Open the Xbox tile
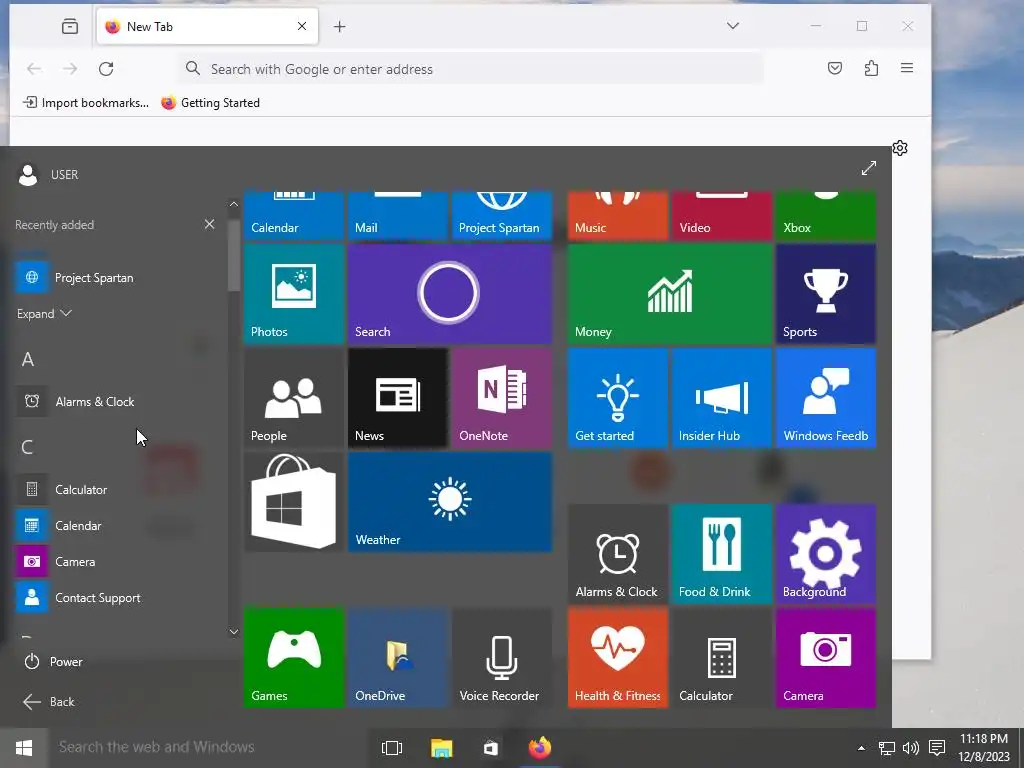 (825, 216)
